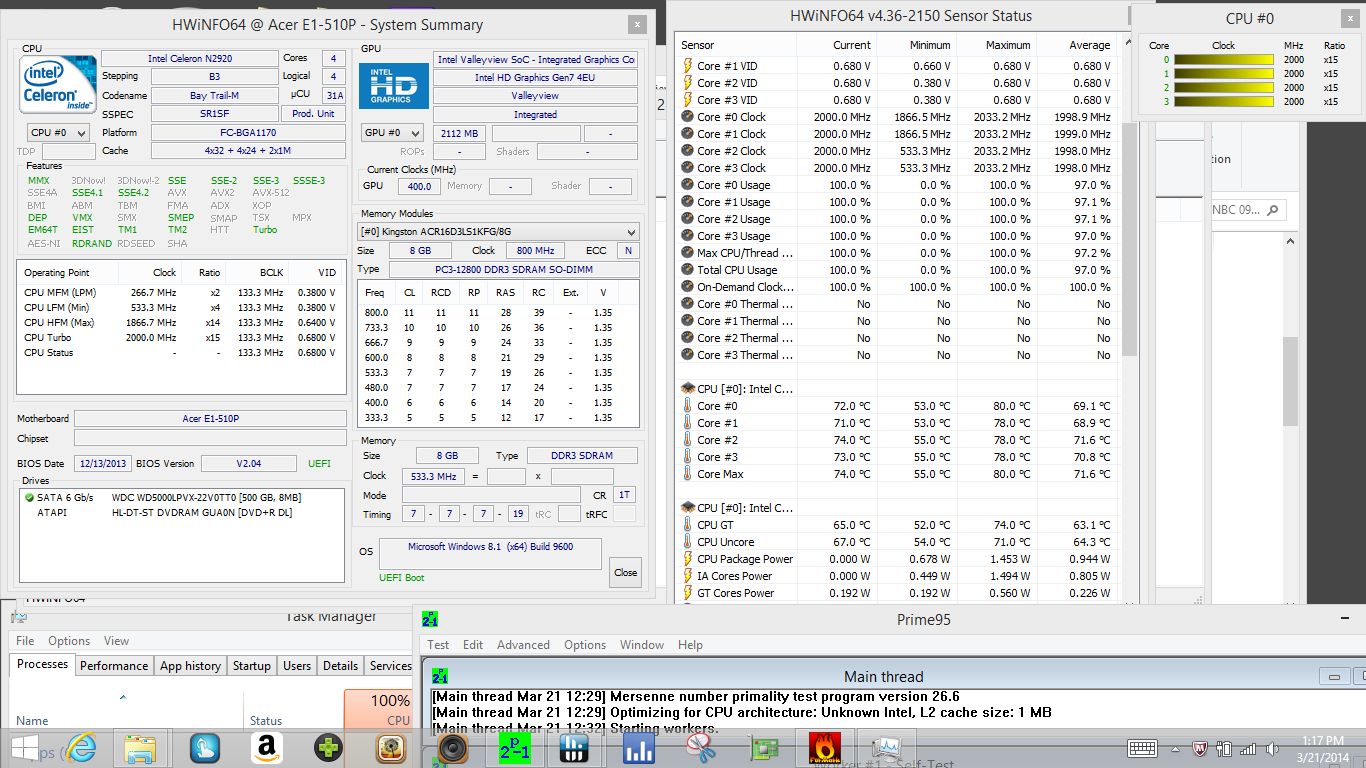Open the Help menu in Prime95

690,645
